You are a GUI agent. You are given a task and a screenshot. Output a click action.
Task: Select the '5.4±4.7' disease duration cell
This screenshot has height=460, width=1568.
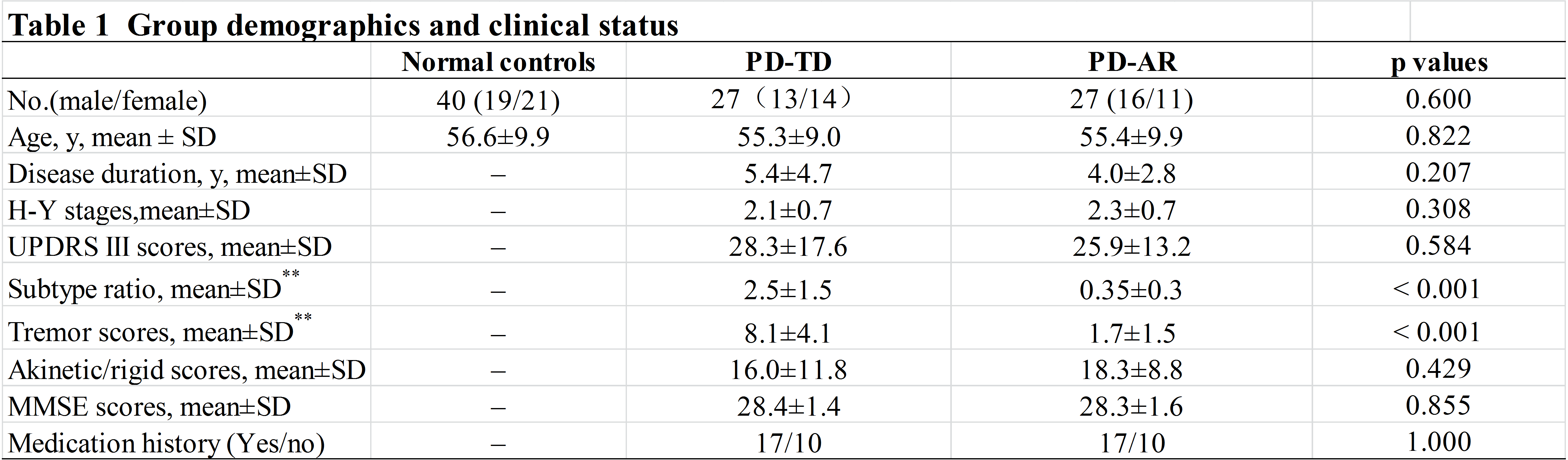(x=788, y=174)
